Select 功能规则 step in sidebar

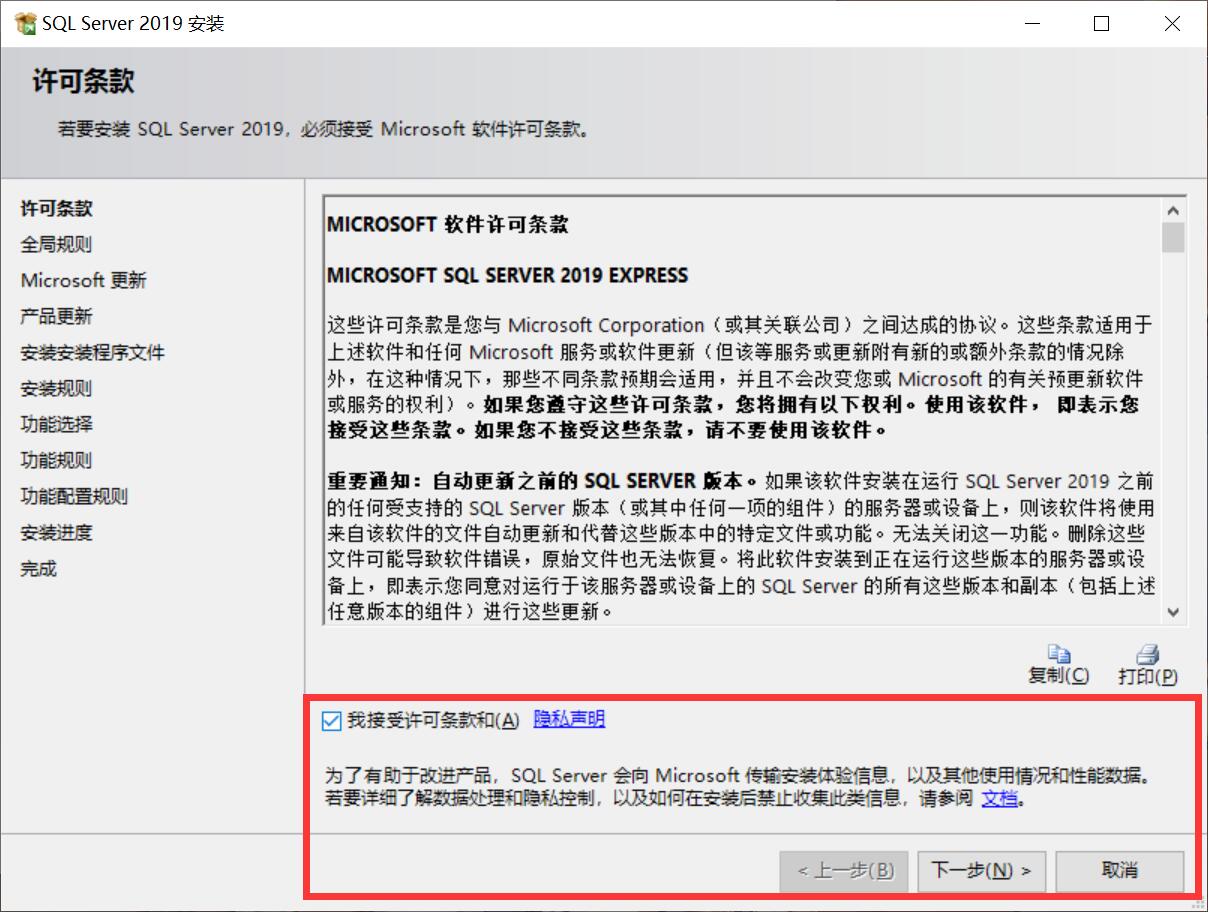pos(57,460)
